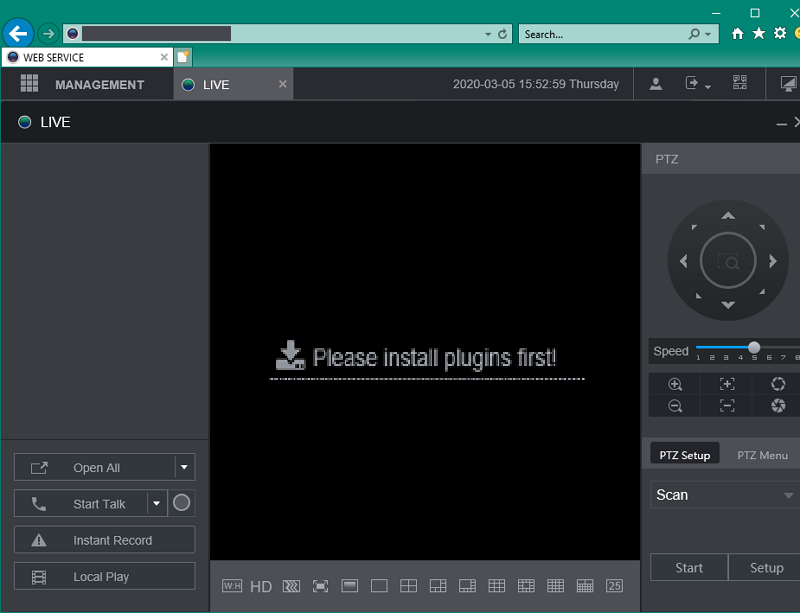
Task: Switch to four-view split layout
Action: (x=408, y=586)
